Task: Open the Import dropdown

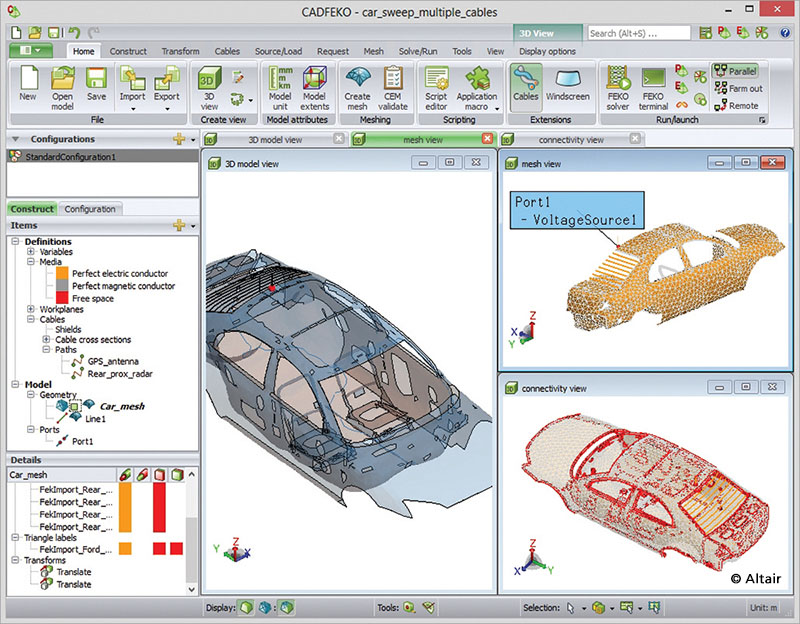Action: pos(133,109)
